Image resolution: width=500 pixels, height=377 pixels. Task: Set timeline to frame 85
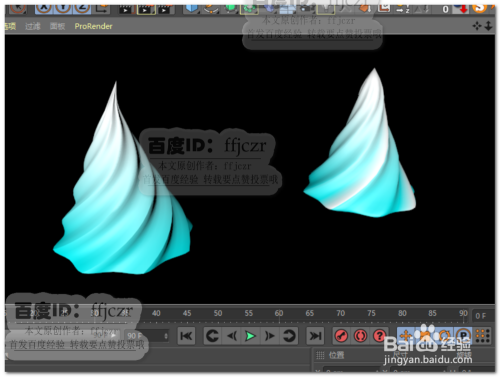432,313
